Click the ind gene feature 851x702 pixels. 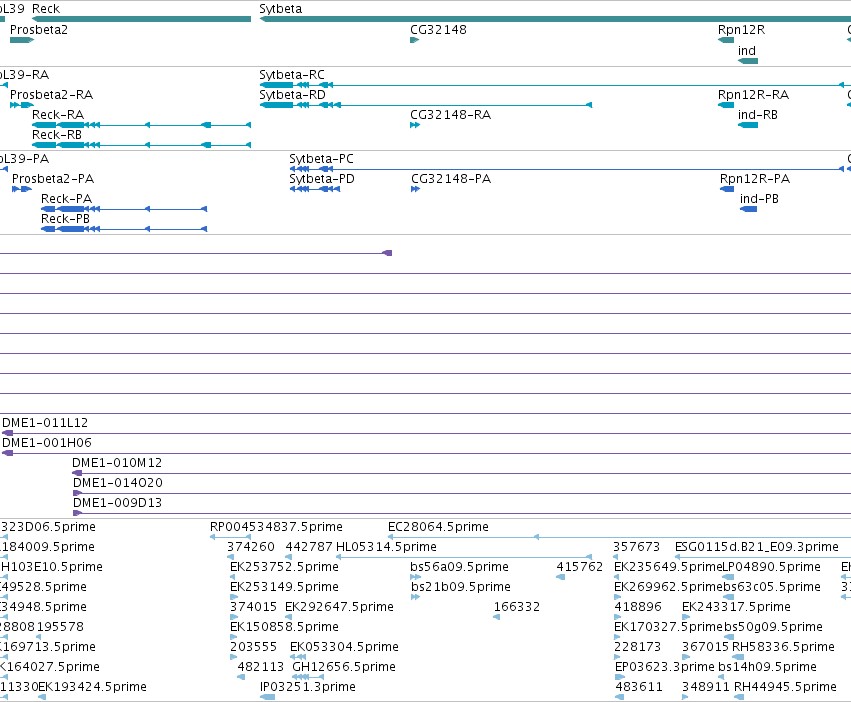pyautogui.click(x=748, y=61)
